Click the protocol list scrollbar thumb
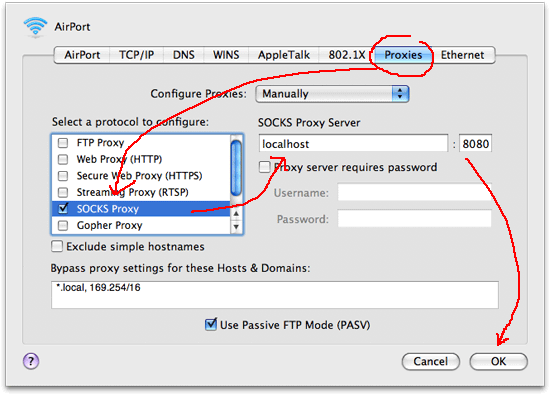Image resolution: width=550 pixels, height=395 pixels. 236,168
